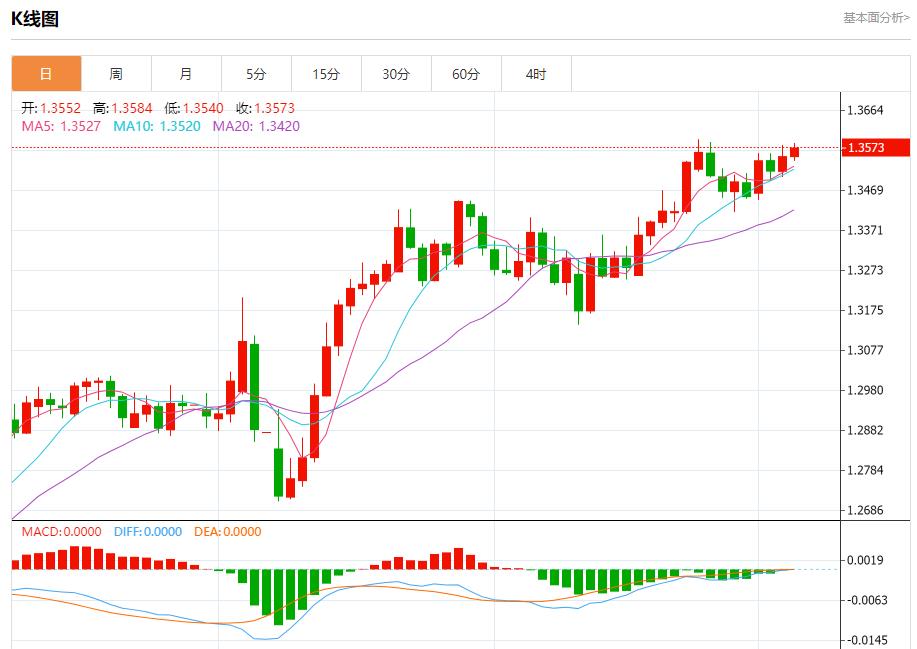
Task: Click the rightmost red candlestick
Action: (x=794, y=152)
